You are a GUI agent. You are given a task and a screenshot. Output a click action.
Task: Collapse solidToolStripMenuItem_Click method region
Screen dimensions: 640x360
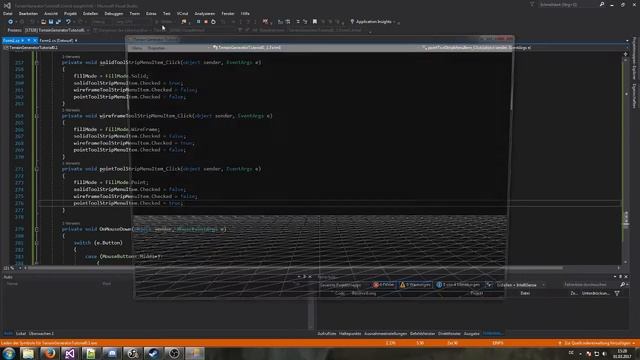(x=36, y=62)
